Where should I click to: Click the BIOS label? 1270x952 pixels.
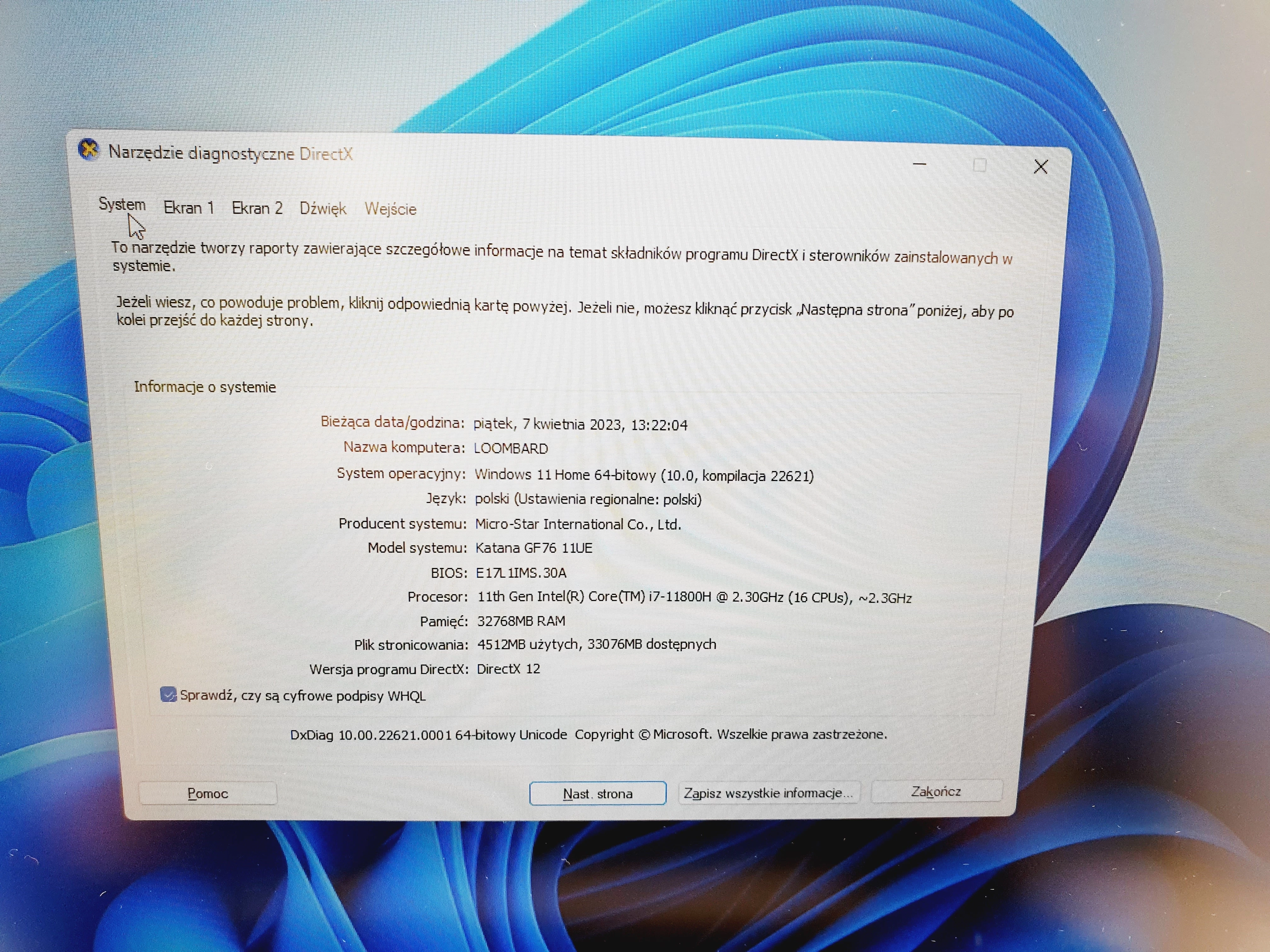click(449, 573)
